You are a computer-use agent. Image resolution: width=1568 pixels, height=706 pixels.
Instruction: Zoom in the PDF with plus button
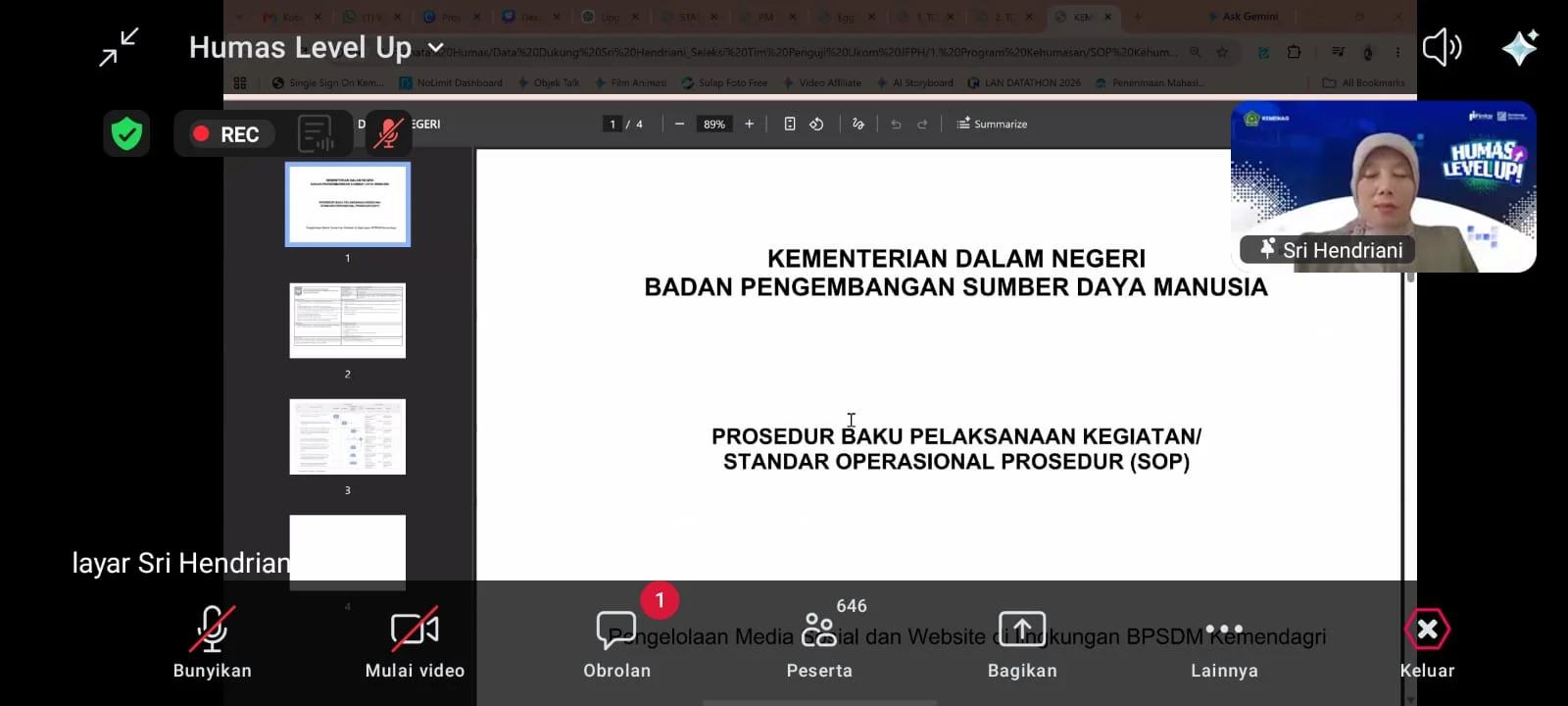tap(750, 125)
